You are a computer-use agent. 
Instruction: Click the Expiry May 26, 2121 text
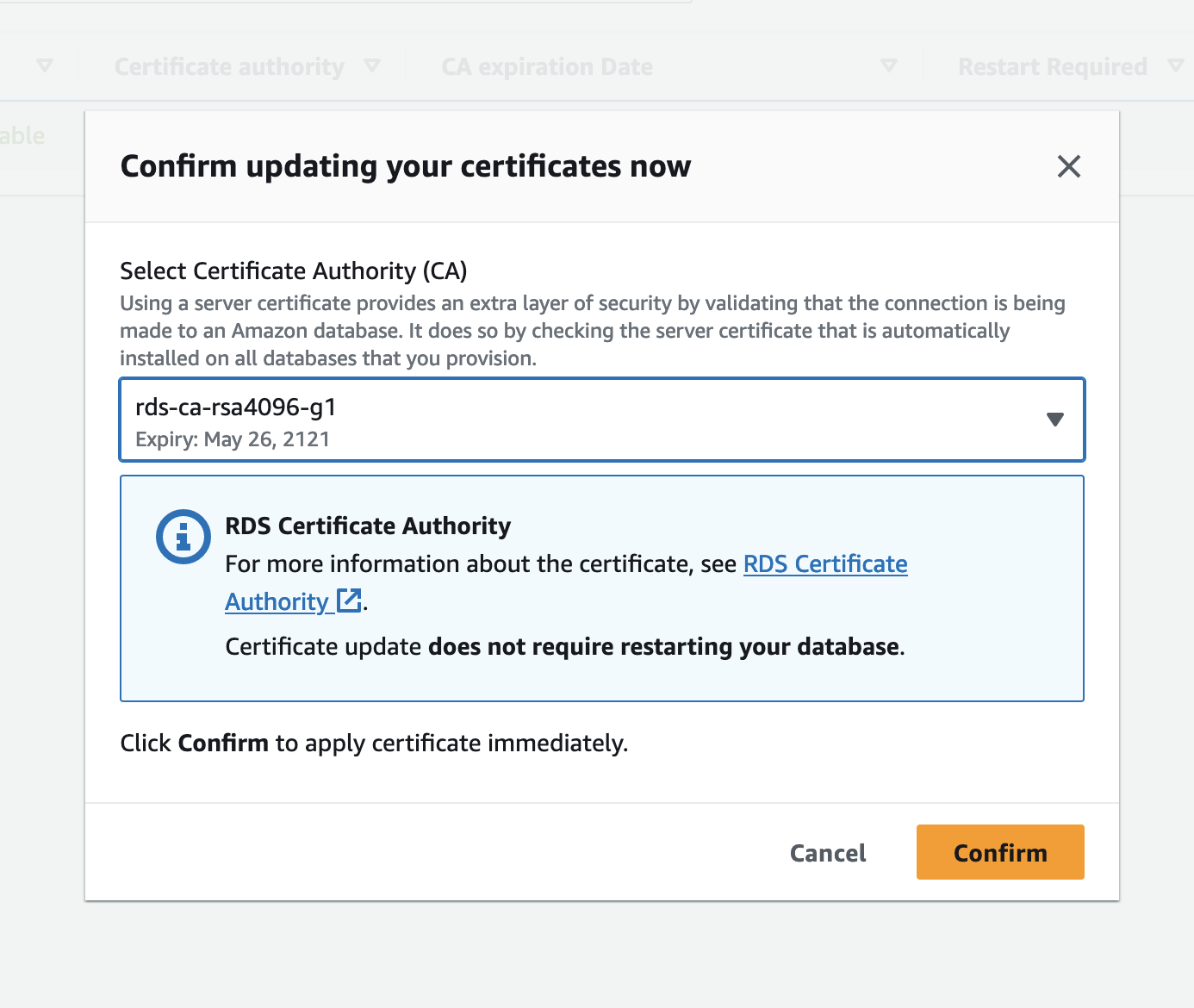pos(233,439)
